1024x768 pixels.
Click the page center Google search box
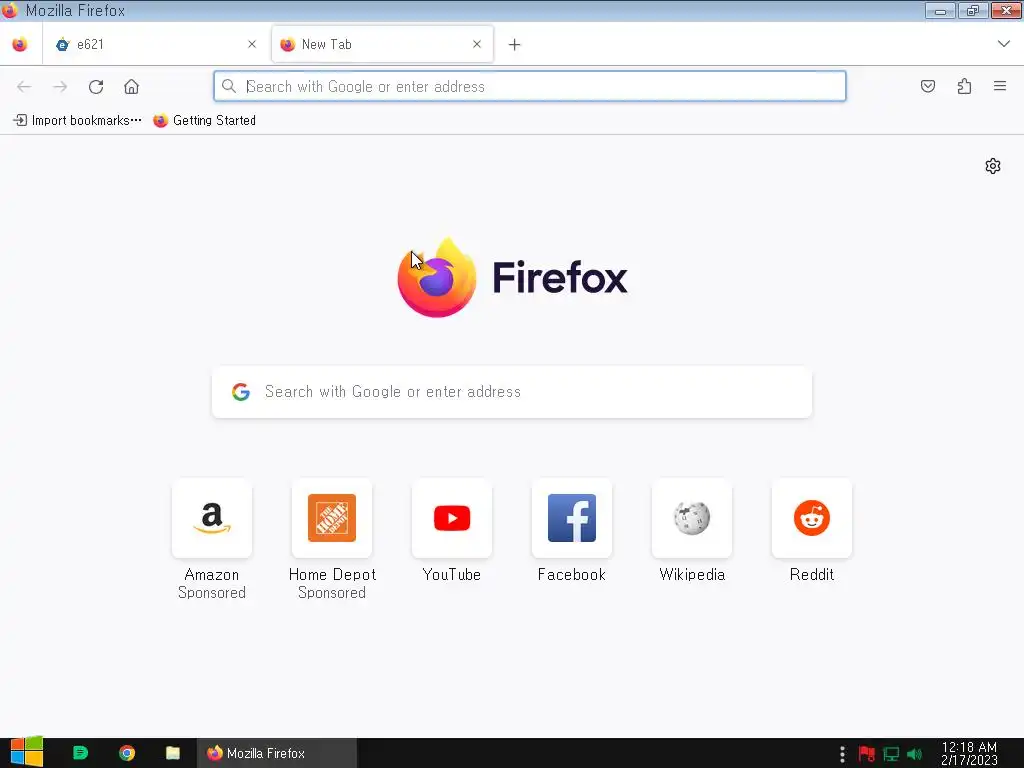[x=512, y=392]
